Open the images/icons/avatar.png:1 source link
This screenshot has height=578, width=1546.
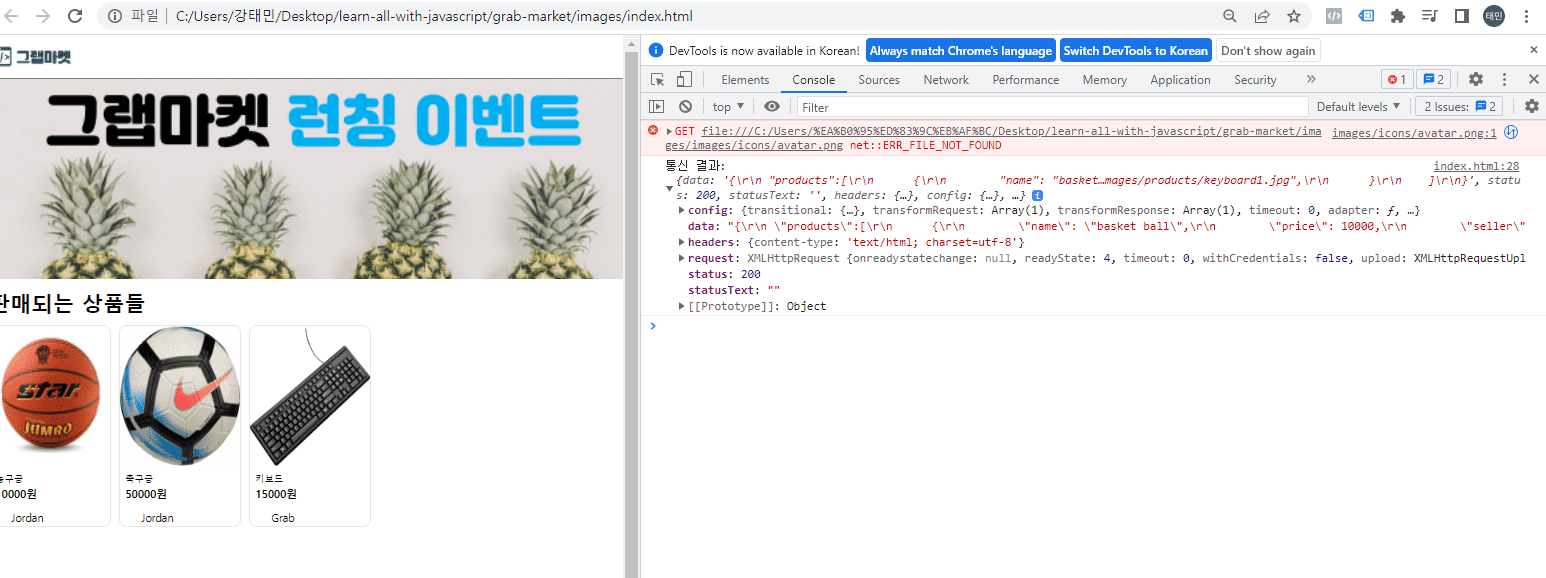point(1414,132)
